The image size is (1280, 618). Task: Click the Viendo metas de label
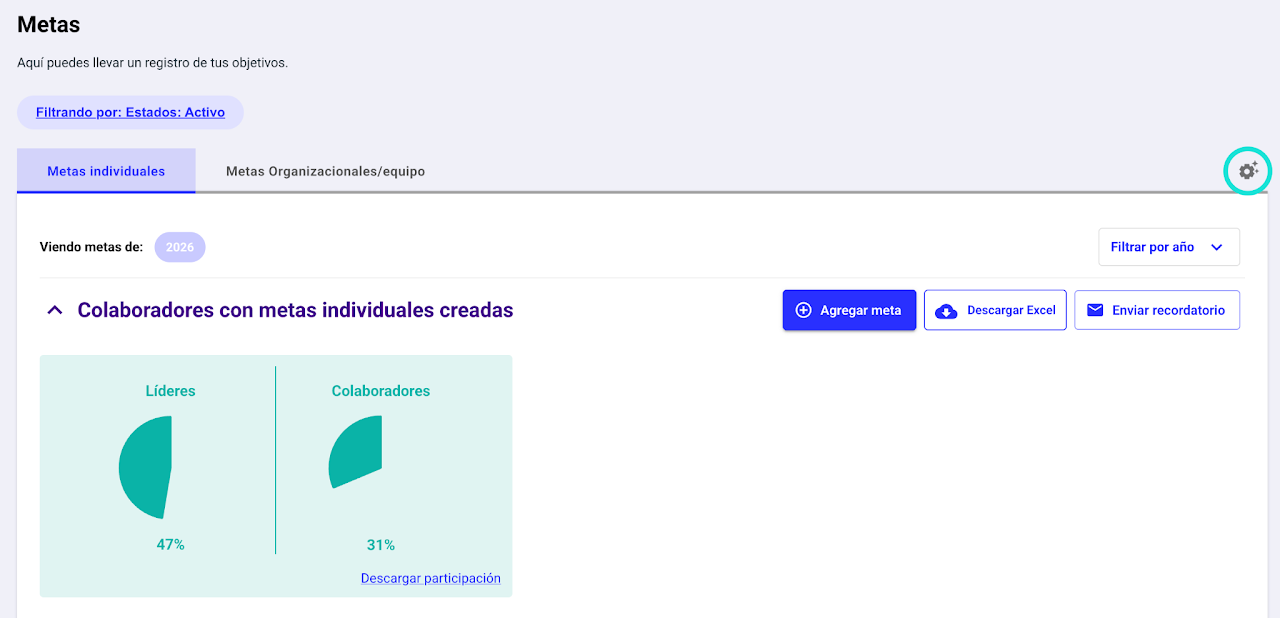(x=91, y=247)
